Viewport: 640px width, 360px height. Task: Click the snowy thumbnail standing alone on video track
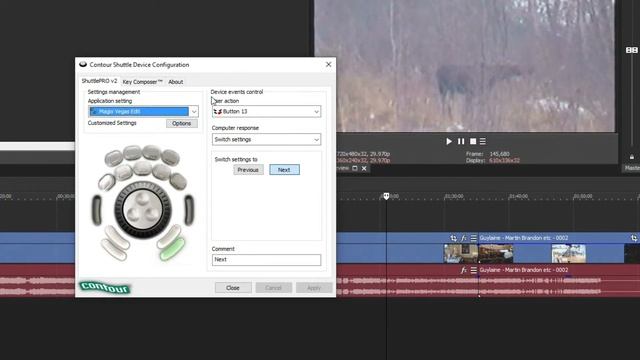[569, 253]
